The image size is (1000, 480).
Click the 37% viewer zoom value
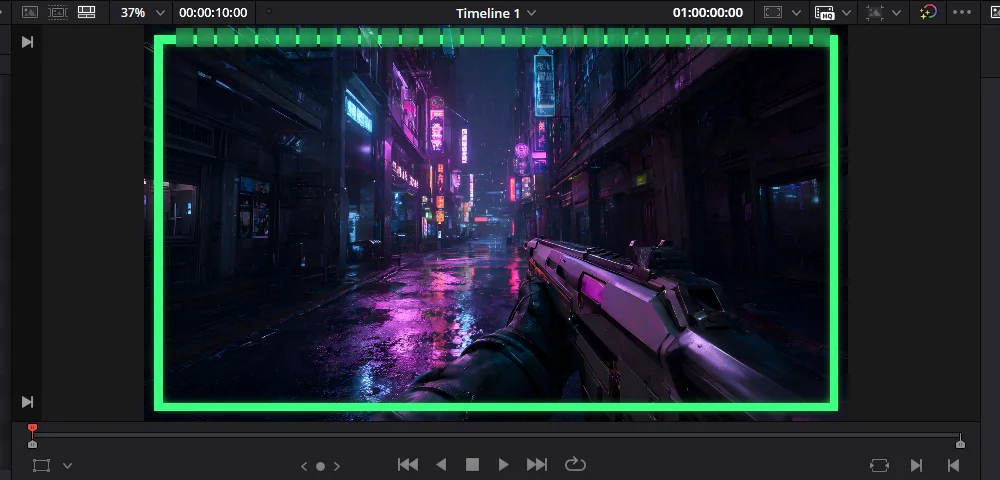pos(133,13)
